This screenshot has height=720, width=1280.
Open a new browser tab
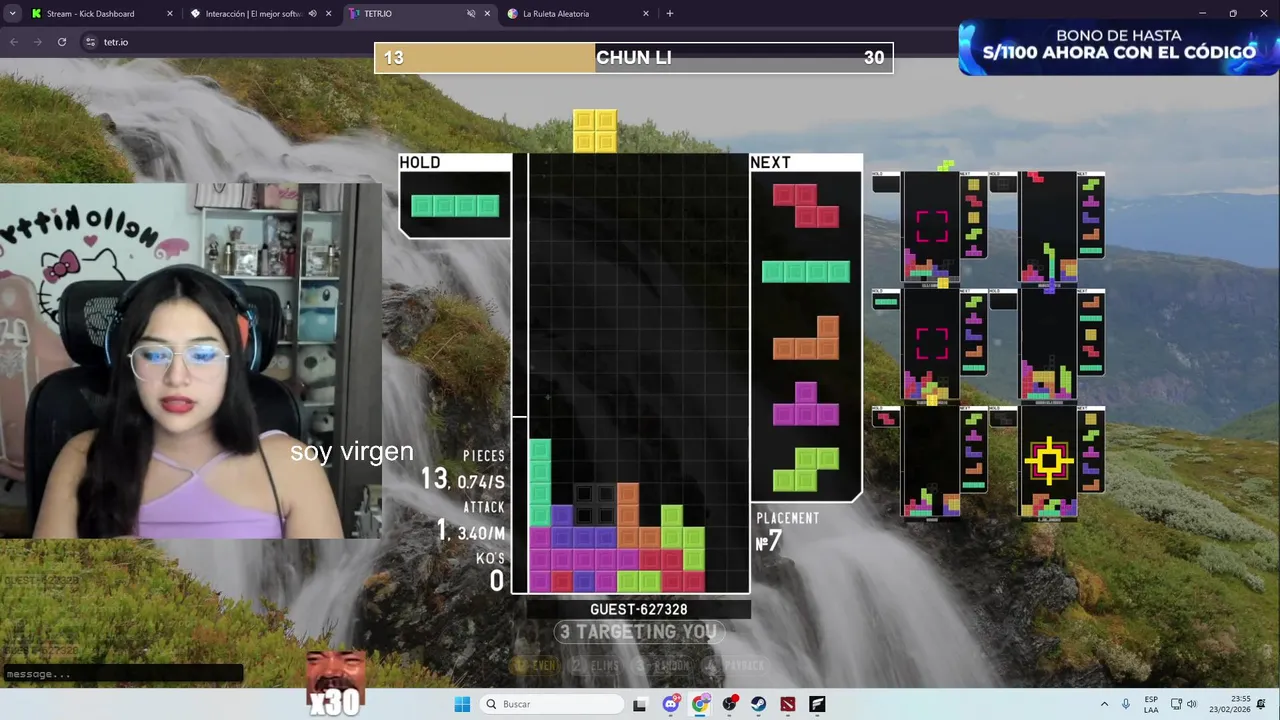pyautogui.click(x=669, y=14)
